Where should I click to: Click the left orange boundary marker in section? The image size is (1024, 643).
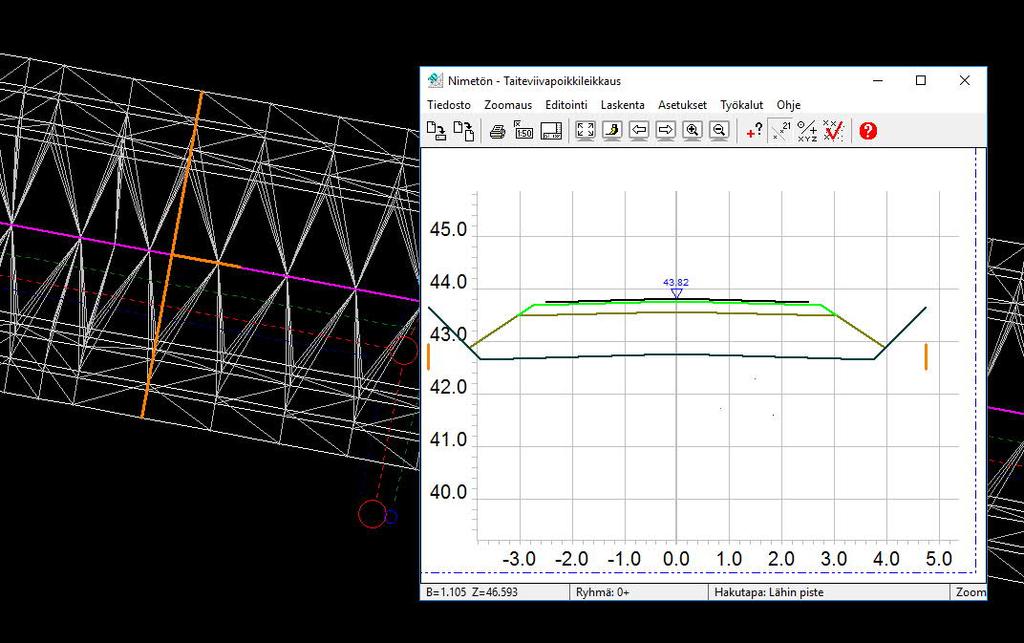428,356
